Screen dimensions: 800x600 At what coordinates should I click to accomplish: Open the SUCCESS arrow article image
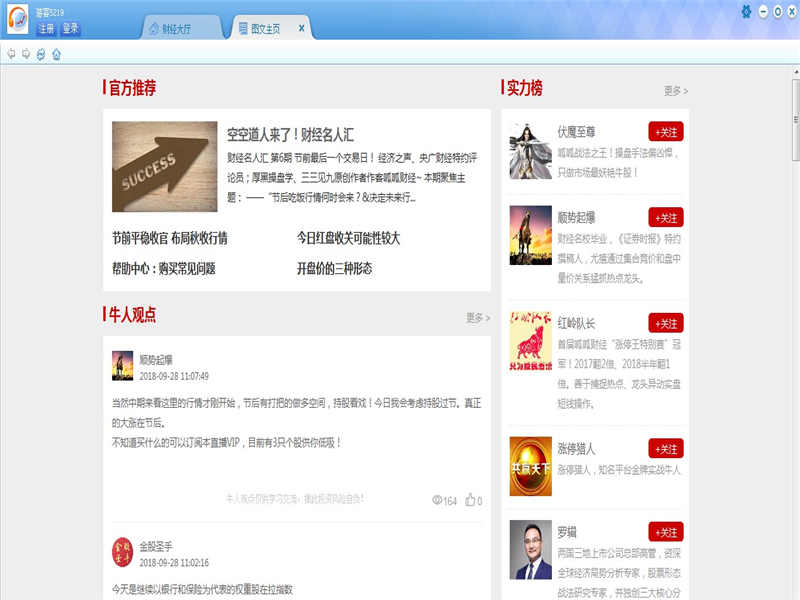click(165, 167)
